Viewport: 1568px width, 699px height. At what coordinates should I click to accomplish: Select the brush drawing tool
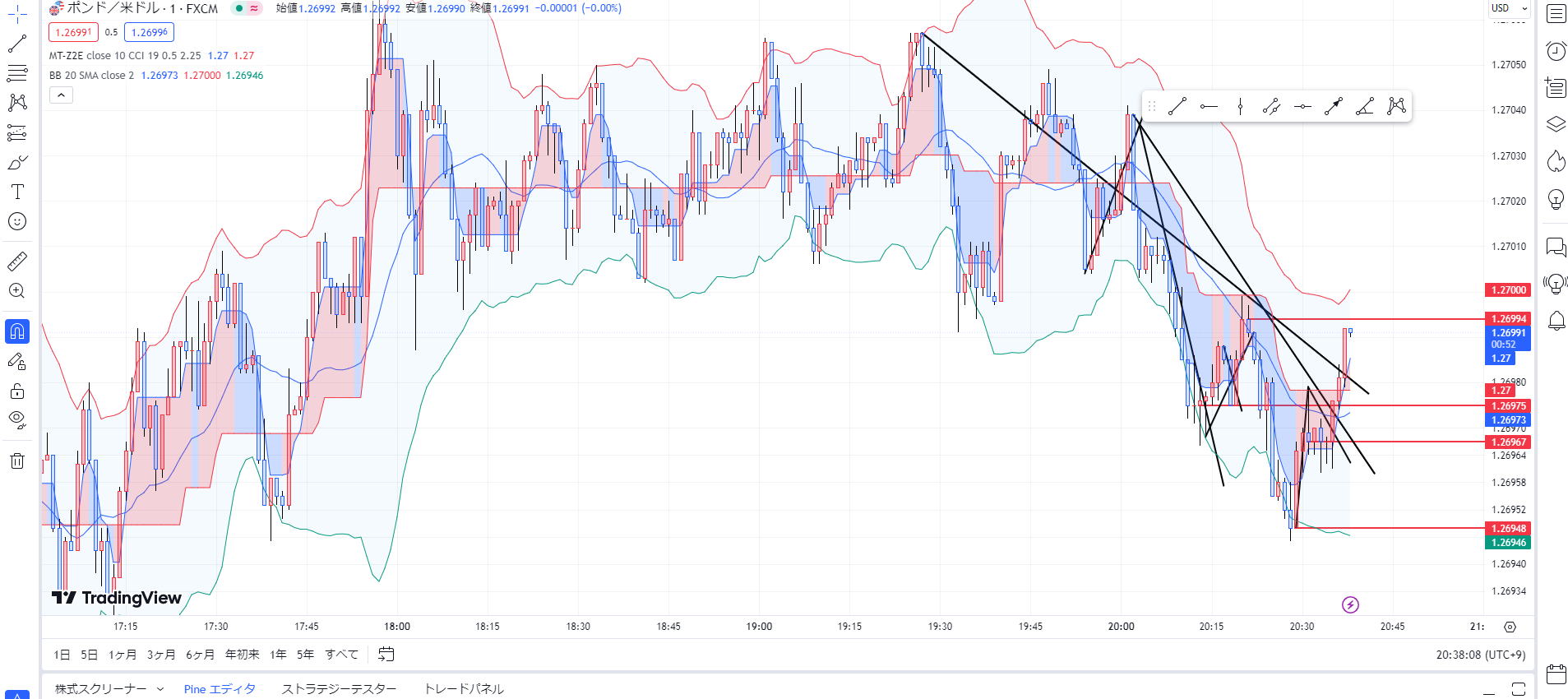pos(17,163)
